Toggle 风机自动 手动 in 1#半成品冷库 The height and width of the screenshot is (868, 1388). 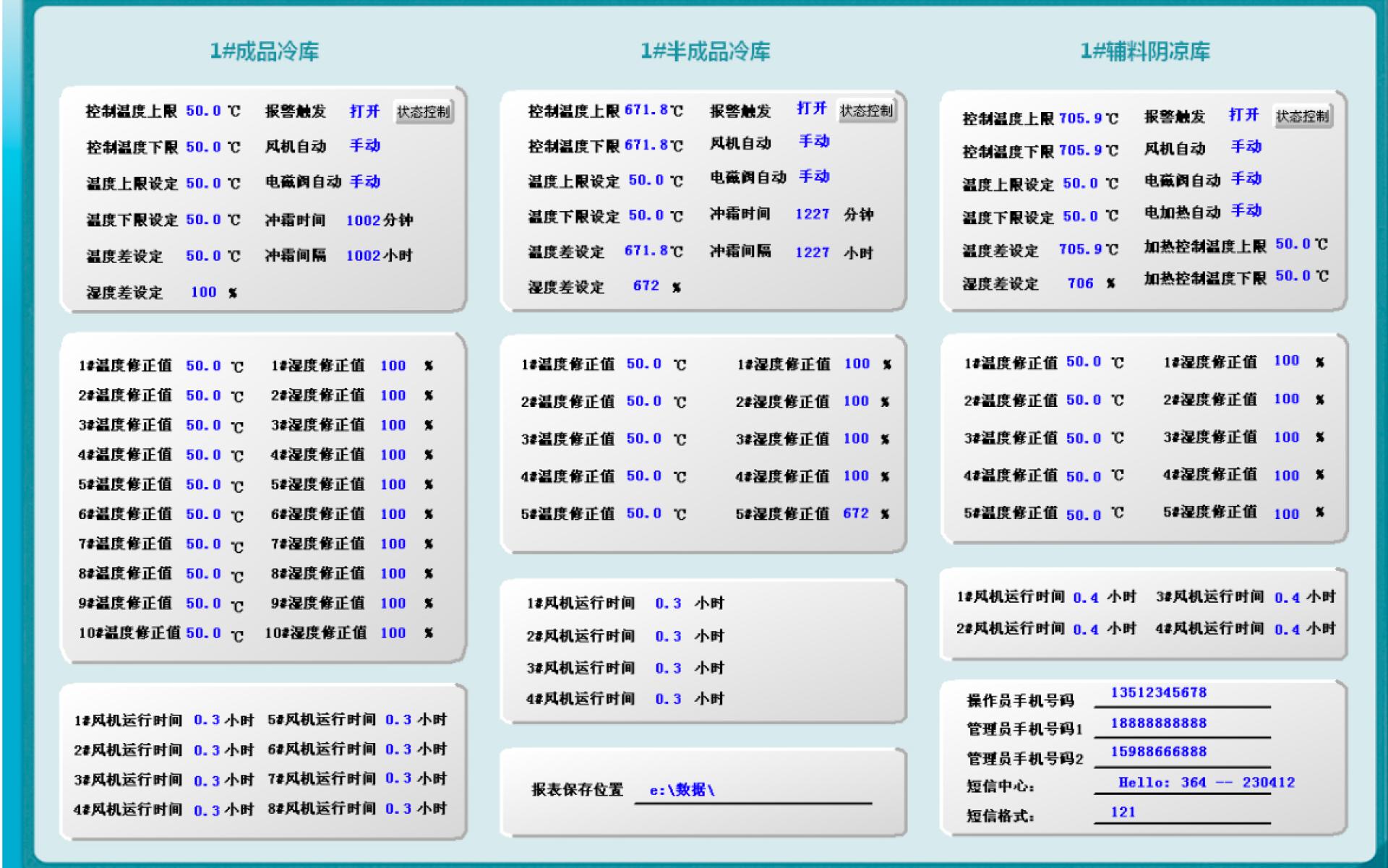[813, 142]
